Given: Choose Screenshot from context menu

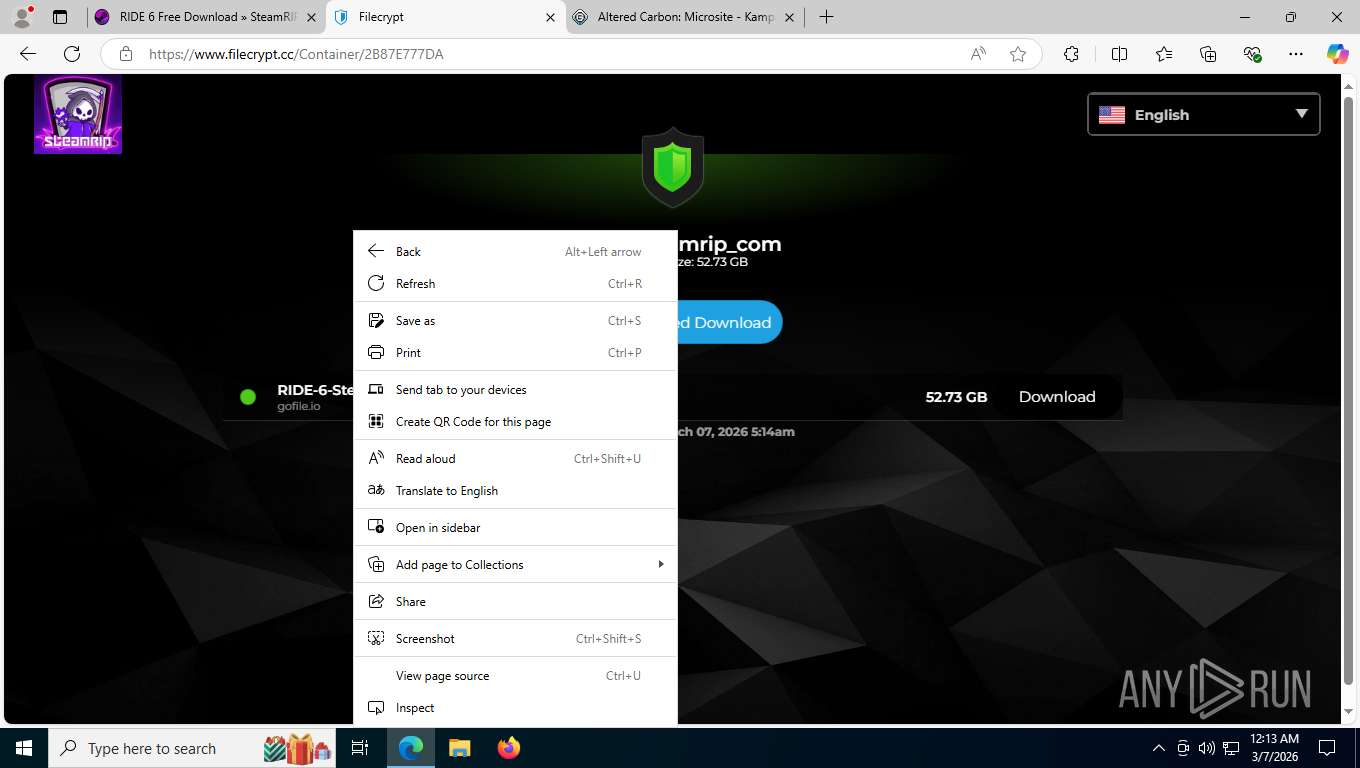Looking at the screenshot, I should [x=515, y=639].
